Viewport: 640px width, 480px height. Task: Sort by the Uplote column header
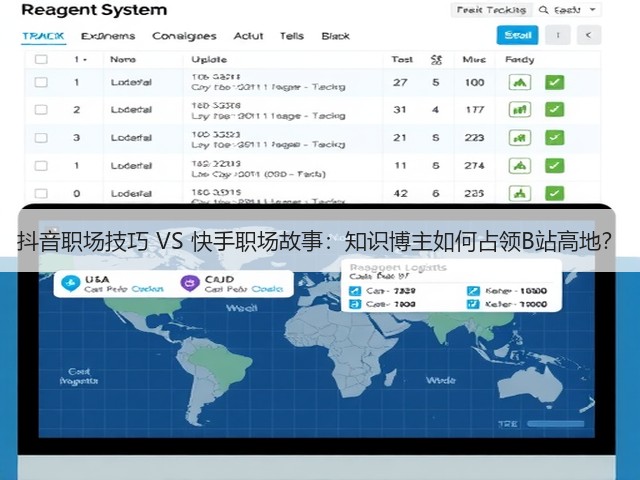point(209,60)
